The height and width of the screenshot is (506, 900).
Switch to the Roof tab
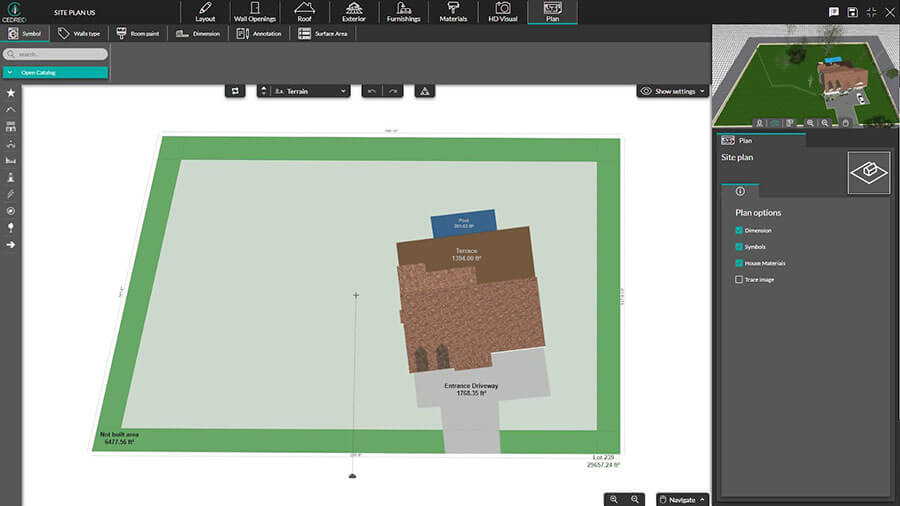coord(304,12)
